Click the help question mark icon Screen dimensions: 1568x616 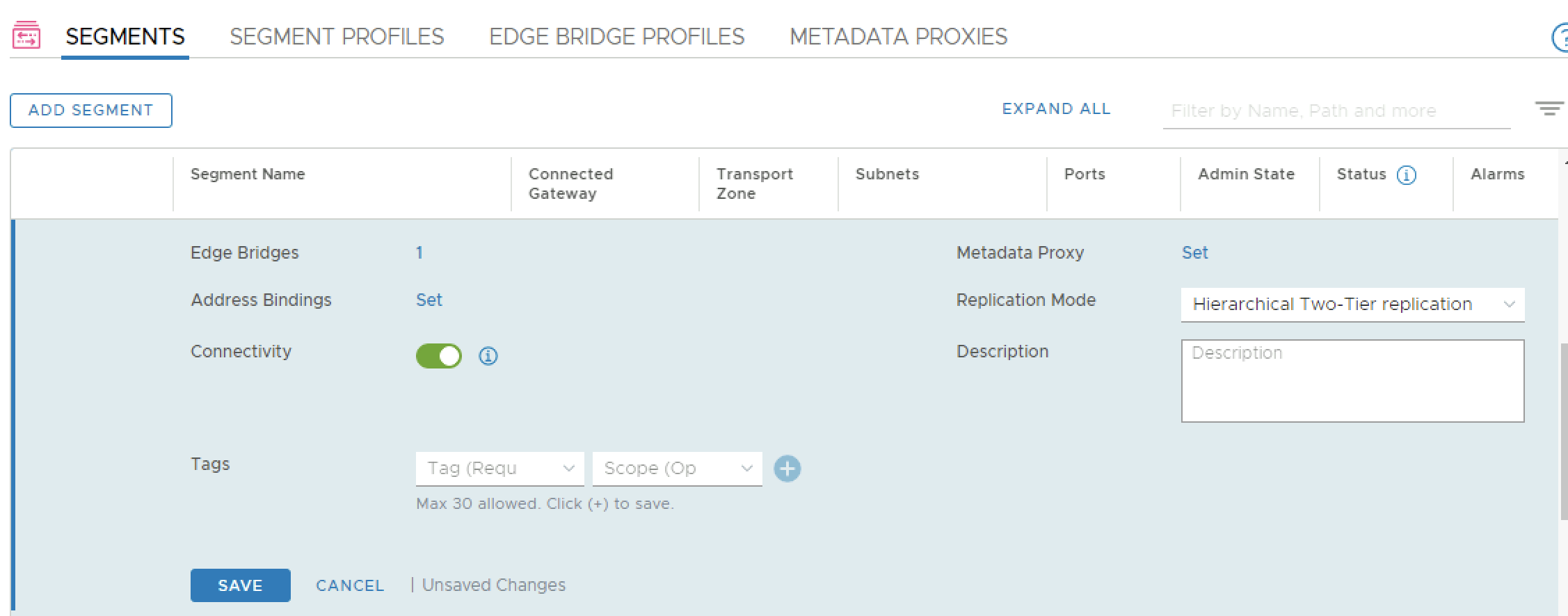1560,38
